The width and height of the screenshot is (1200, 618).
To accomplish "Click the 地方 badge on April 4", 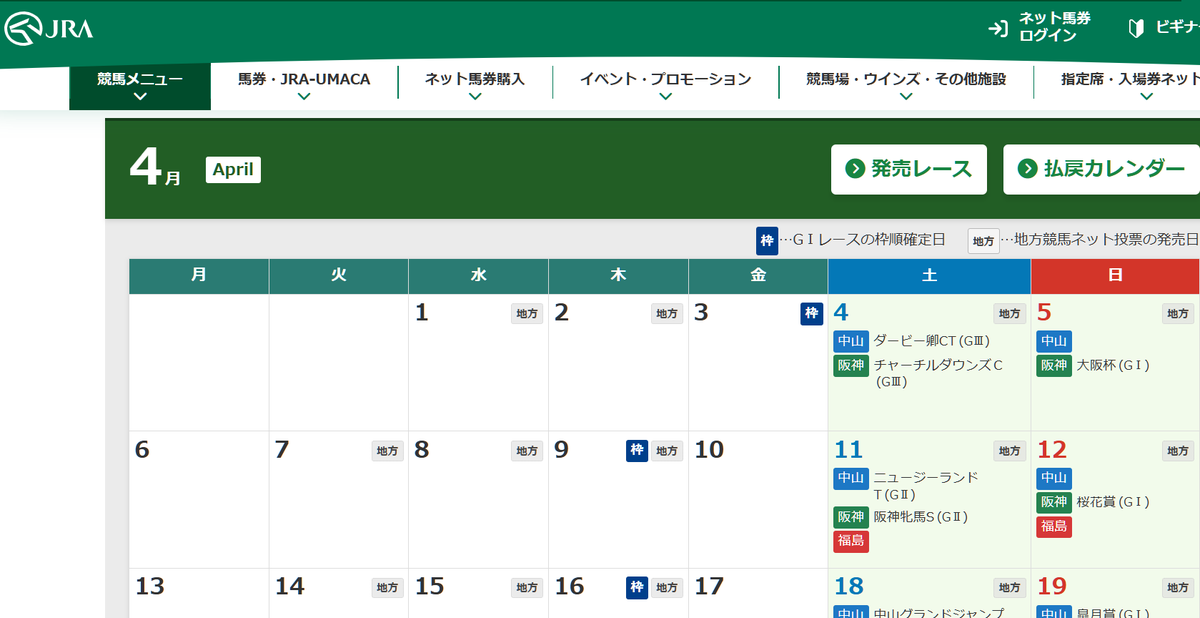I will tap(1010, 314).
